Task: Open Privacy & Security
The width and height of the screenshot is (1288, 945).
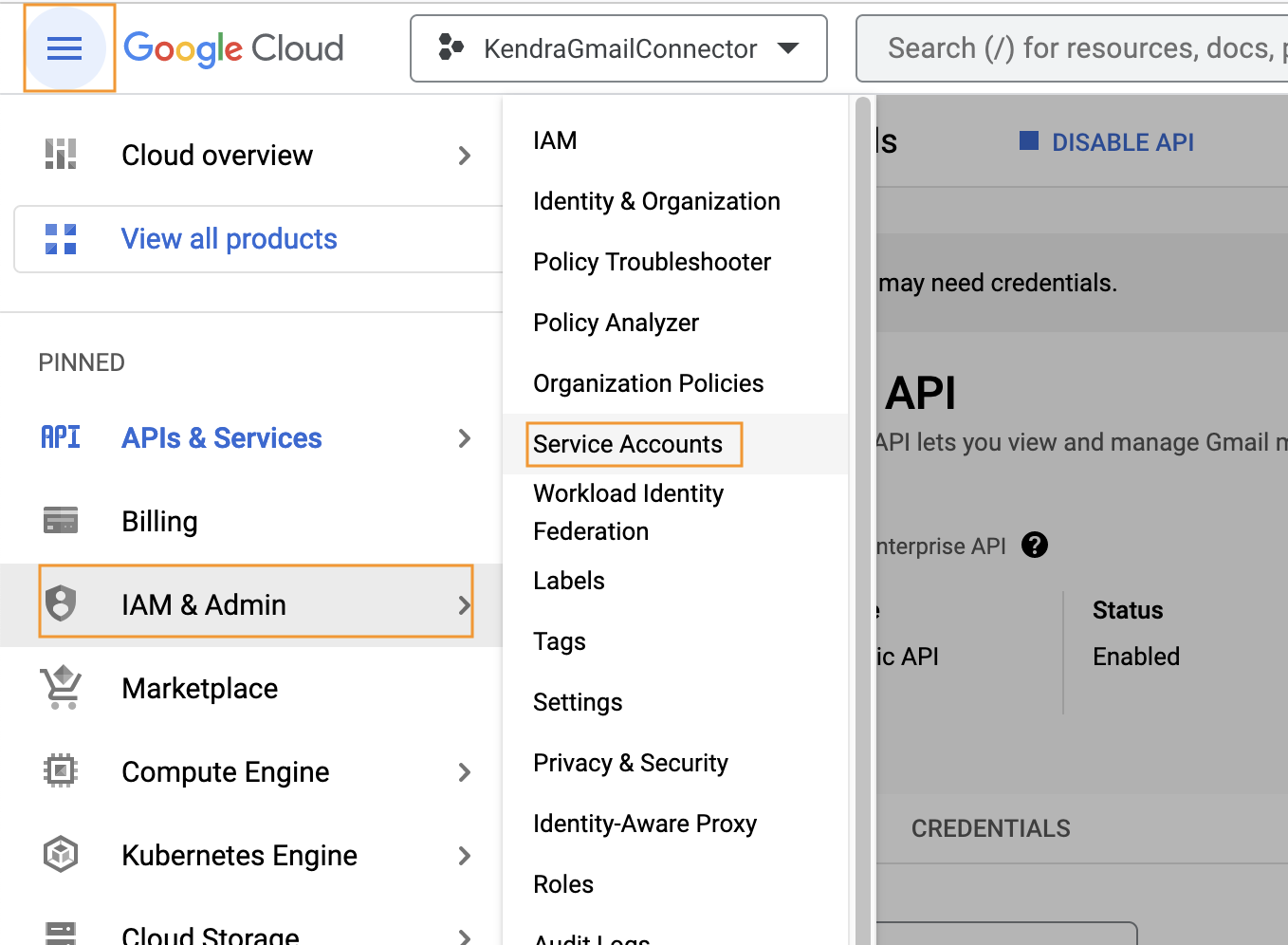Action: (630, 763)
